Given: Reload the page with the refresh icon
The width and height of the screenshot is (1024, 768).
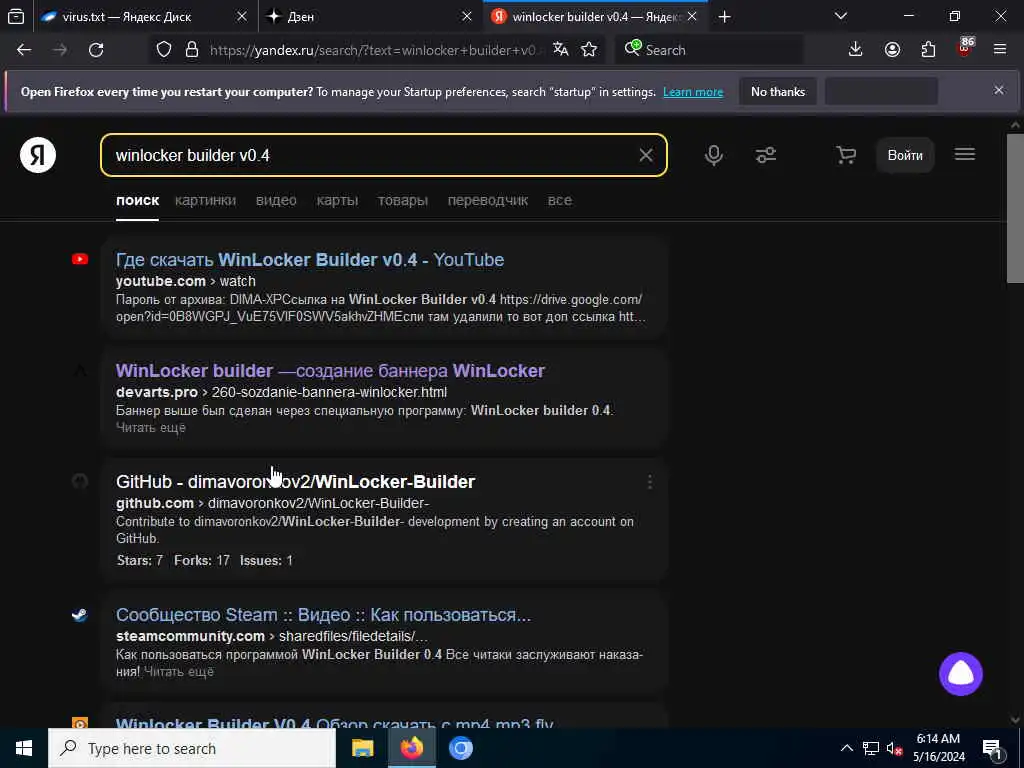Looking at the screenshot, I should (96, 50).
